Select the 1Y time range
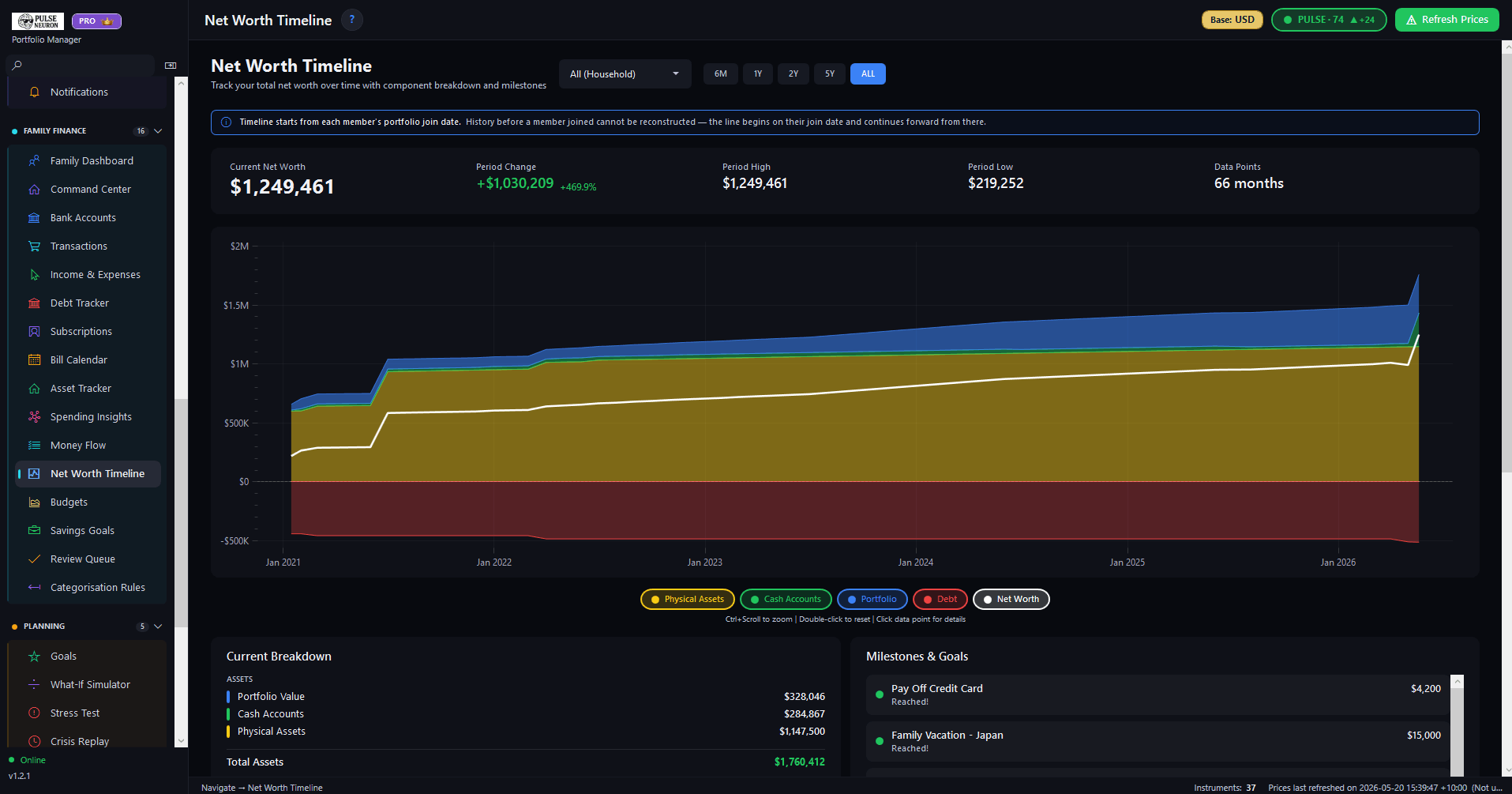The width and height of the screenshot is (1512, 794). tap(758, 74)
